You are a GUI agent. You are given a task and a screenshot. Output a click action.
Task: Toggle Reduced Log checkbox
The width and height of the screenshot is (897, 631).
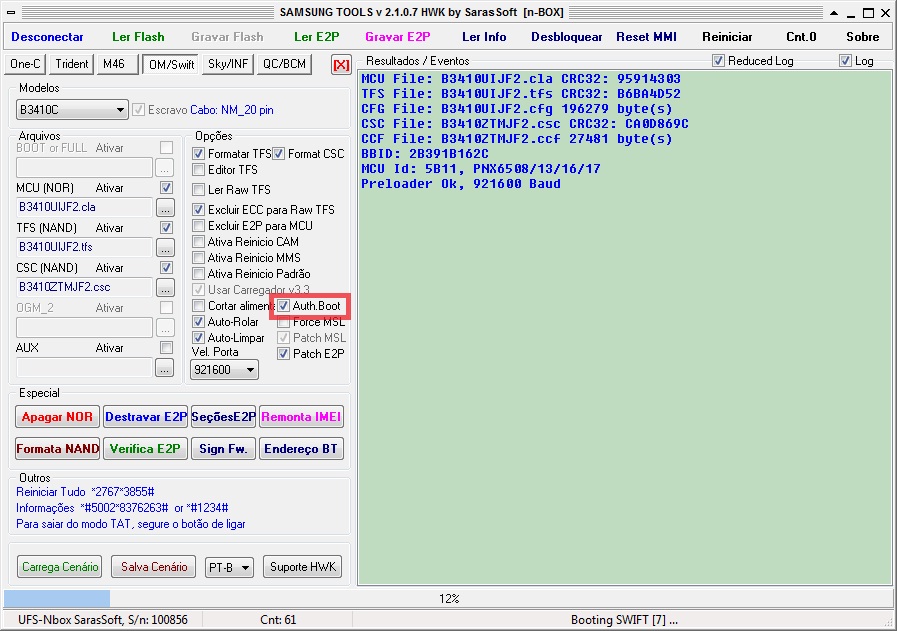pos(719,61)
